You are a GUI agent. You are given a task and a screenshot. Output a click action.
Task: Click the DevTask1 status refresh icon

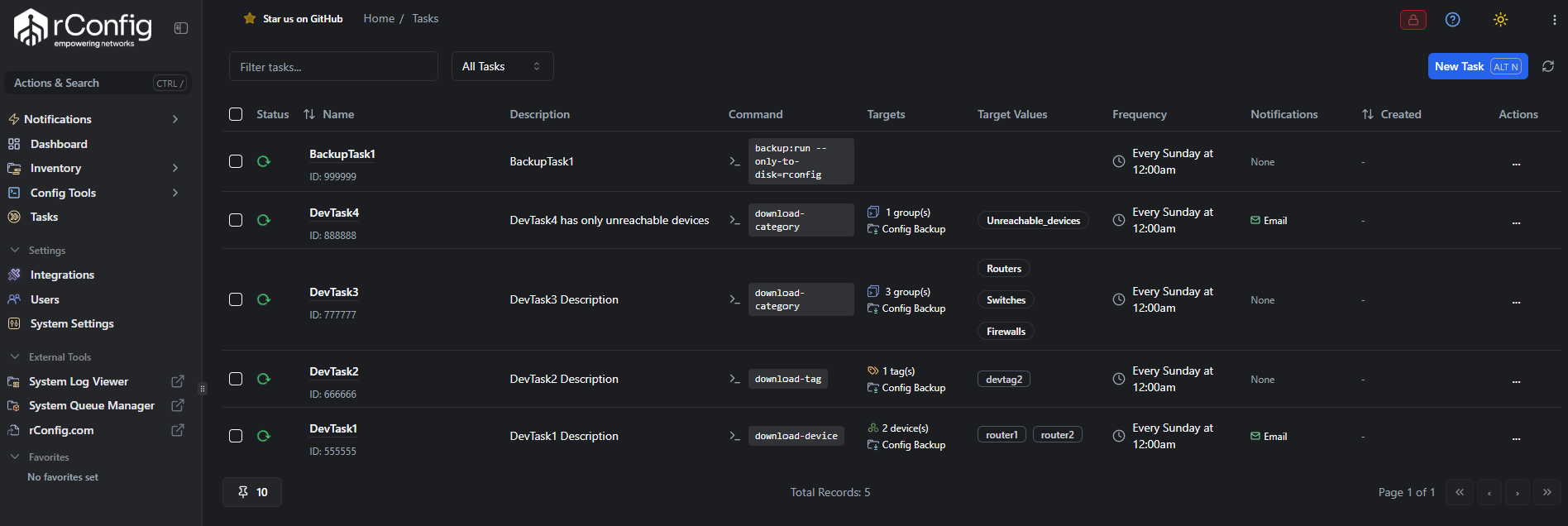click(x=264, y=436)
